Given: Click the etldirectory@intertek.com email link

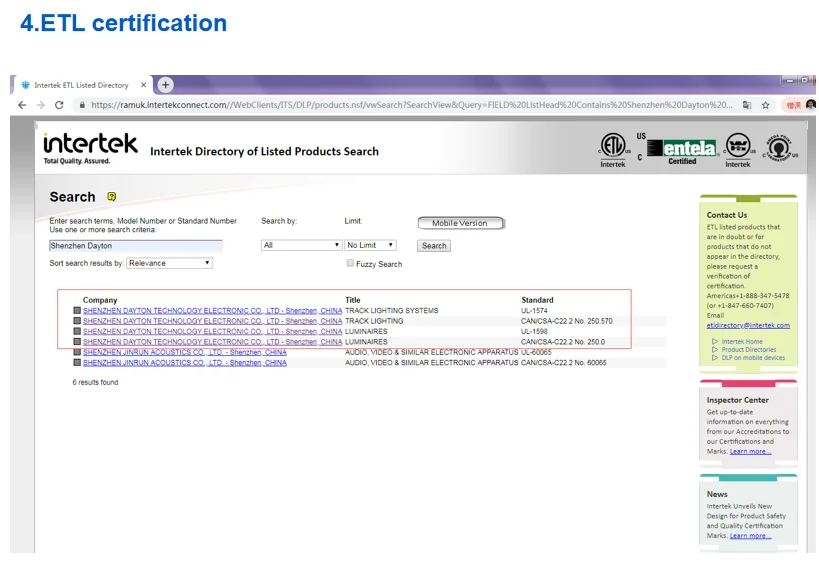Looking at the screenshot, I should point(748,325).
